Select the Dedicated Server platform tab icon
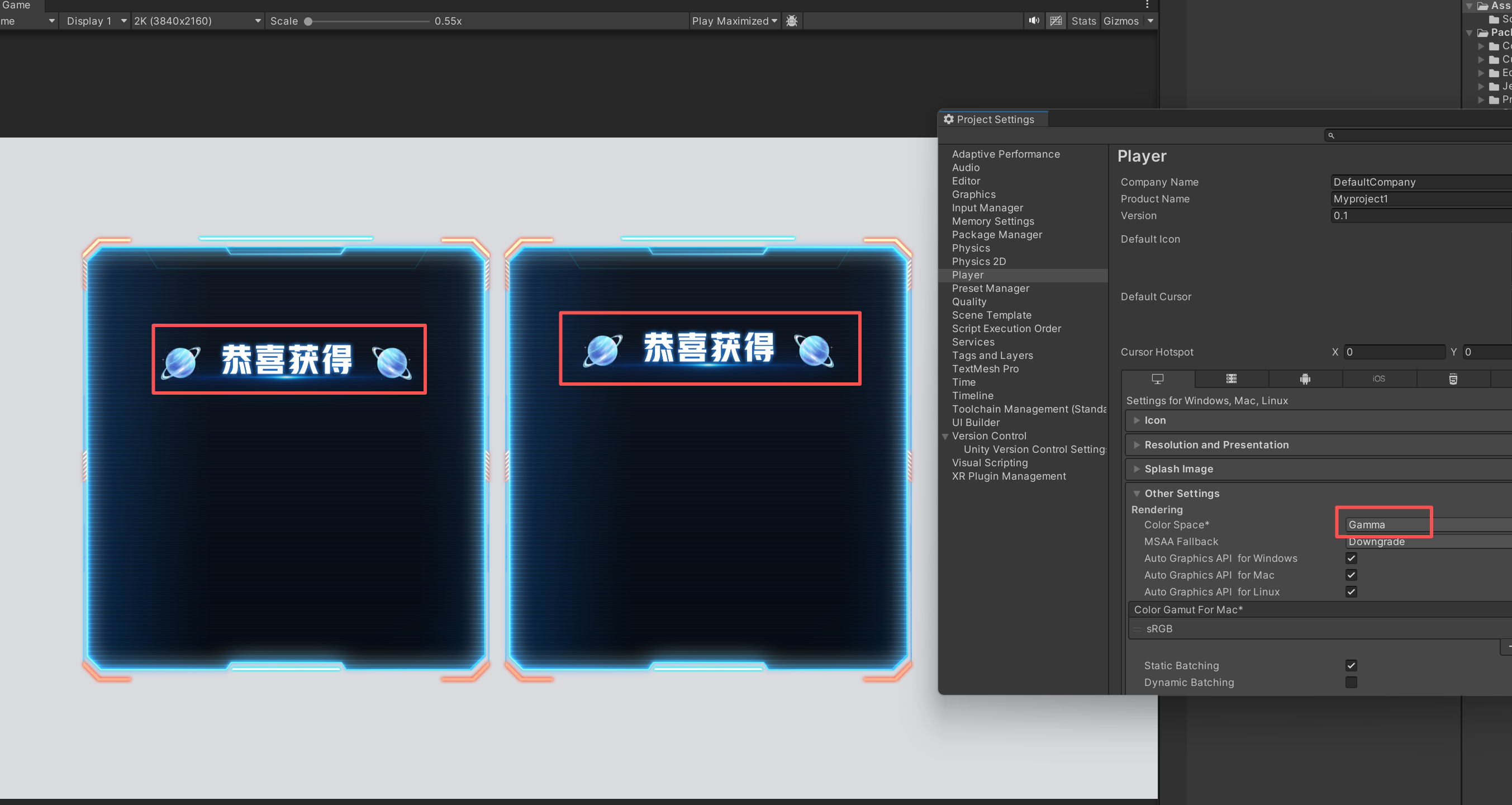The height and width of the screenshot is (805, 1512). (x=1231, y=380)
